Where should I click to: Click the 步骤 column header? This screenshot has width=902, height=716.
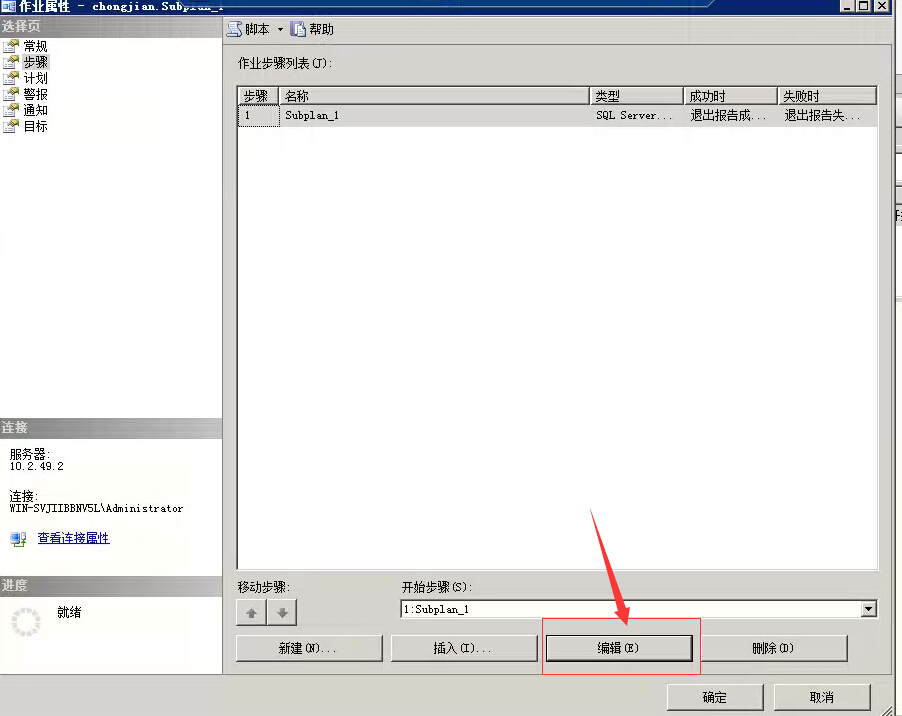[x=258, y=96]
